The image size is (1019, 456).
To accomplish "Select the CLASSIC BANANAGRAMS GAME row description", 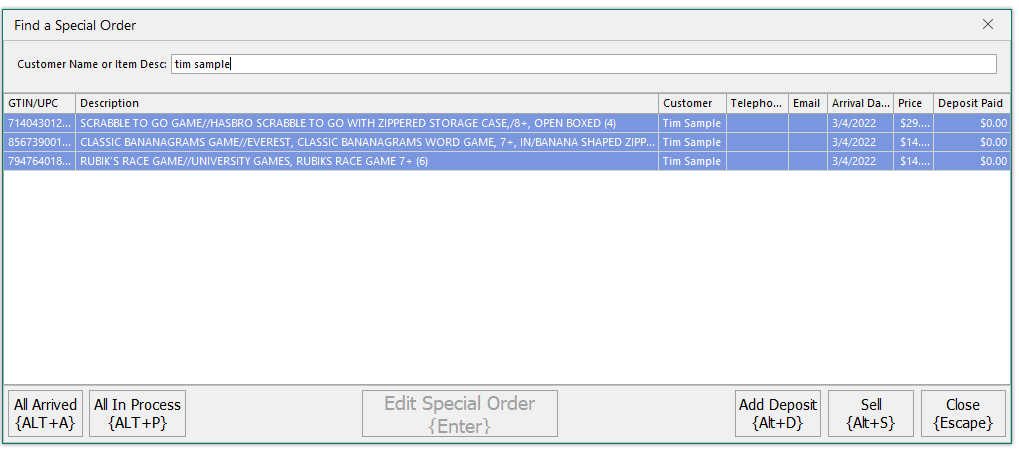I will click(367, 142).
